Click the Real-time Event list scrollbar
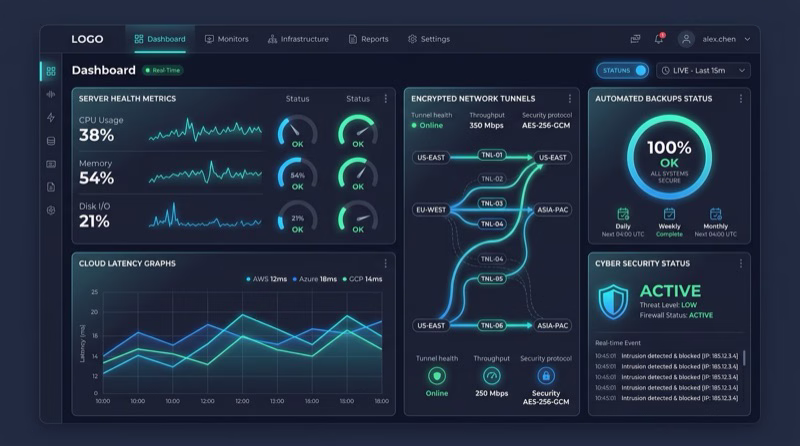Image resolution: width=800 pixels, height=446 pixels. [744, 357]
